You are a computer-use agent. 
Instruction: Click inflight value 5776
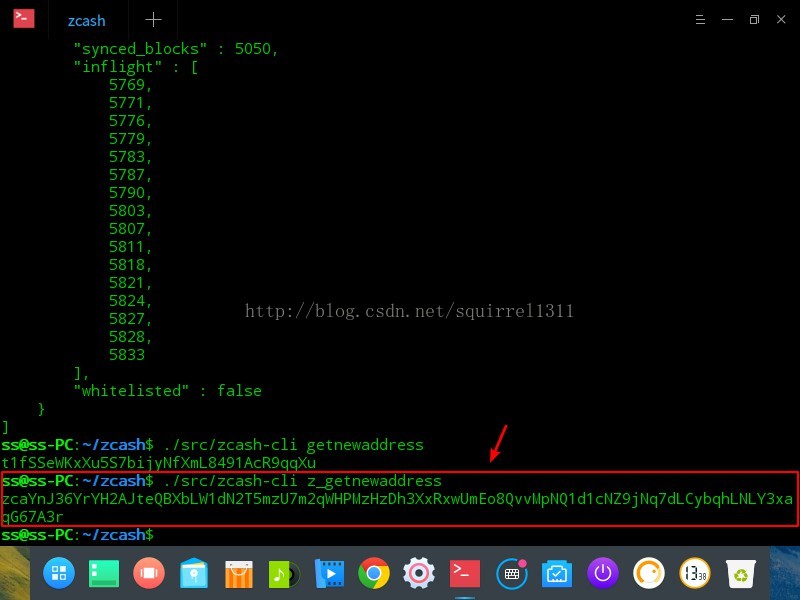[x=130, y=121]
